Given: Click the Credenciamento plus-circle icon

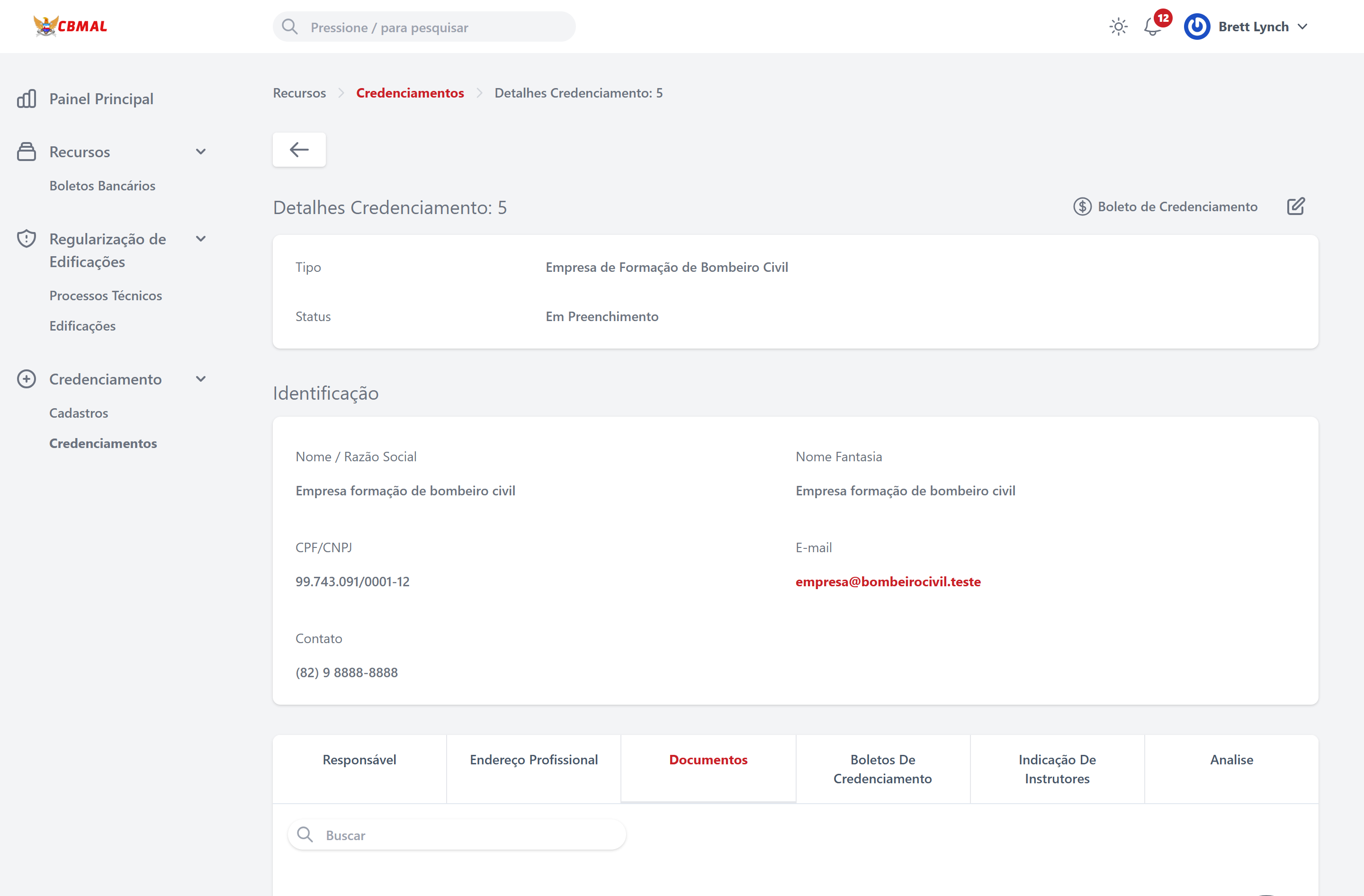Looking at the screenshot, I should click(x=27, y=379).
